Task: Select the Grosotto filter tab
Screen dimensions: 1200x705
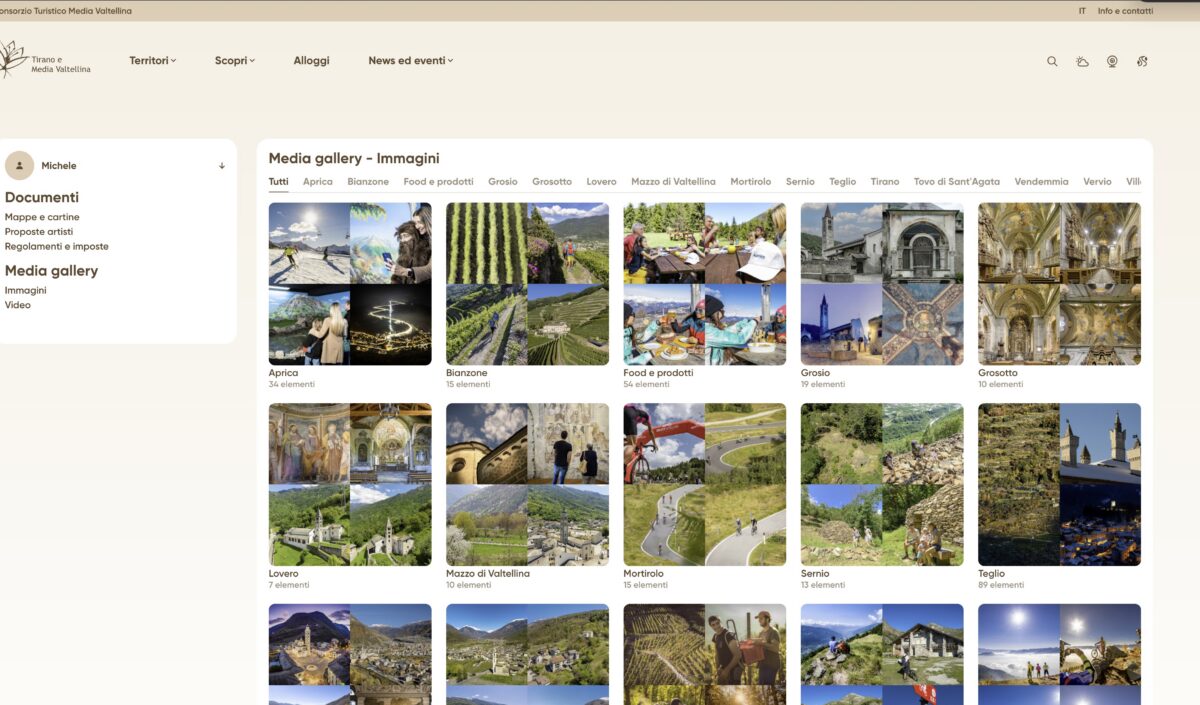Action: tap(552, 182)
